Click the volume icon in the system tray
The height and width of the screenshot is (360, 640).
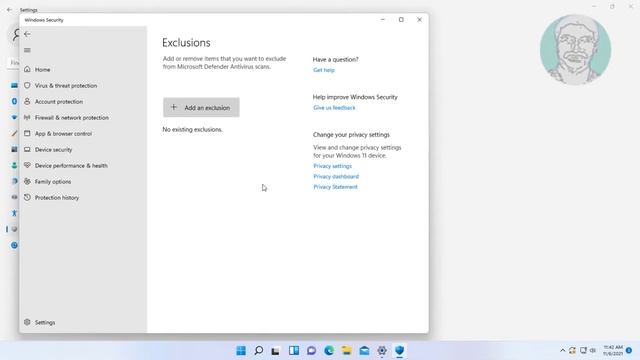593,350
